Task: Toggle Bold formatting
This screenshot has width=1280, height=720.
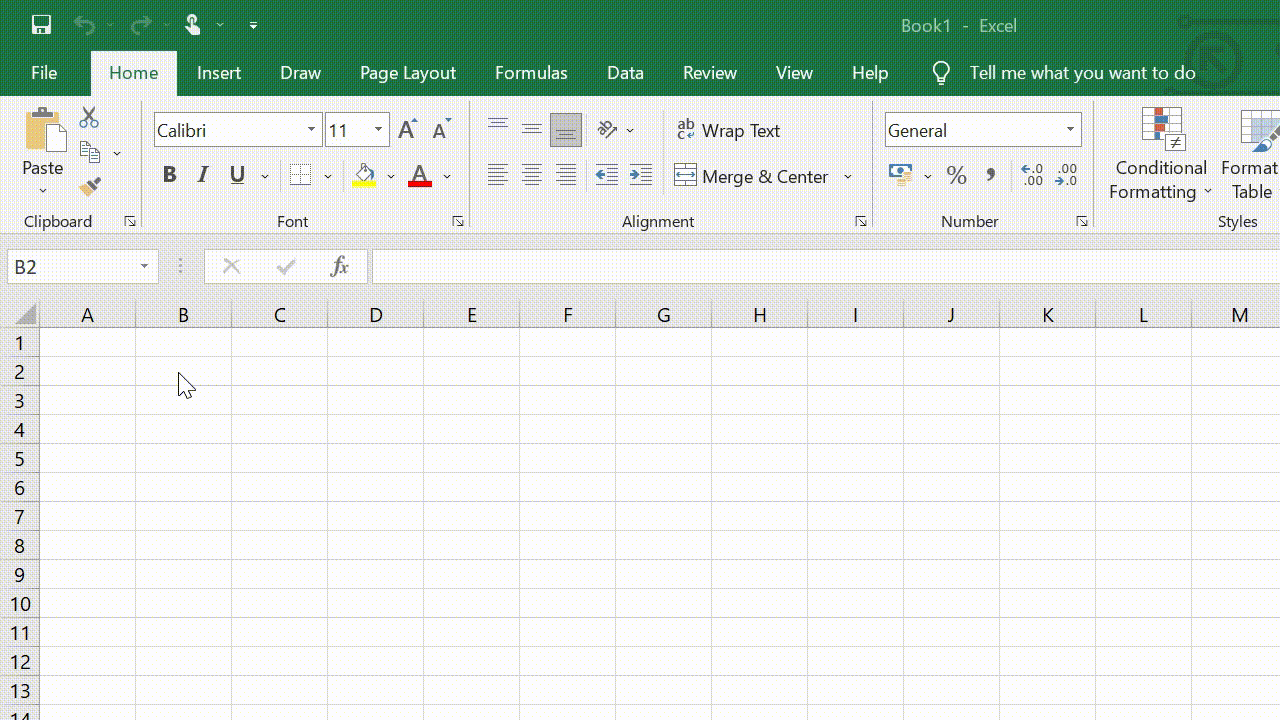Action: click(169, 175)
